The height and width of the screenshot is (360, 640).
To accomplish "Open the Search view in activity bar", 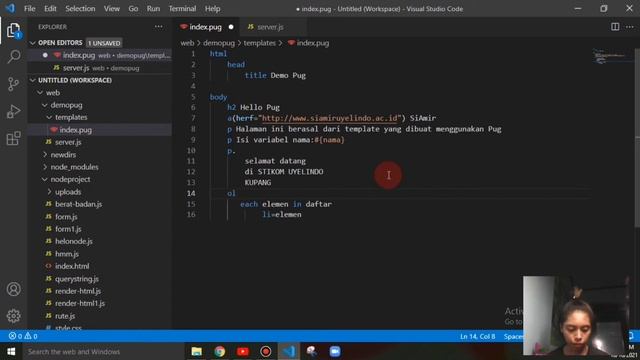I will tap(13, 56).
